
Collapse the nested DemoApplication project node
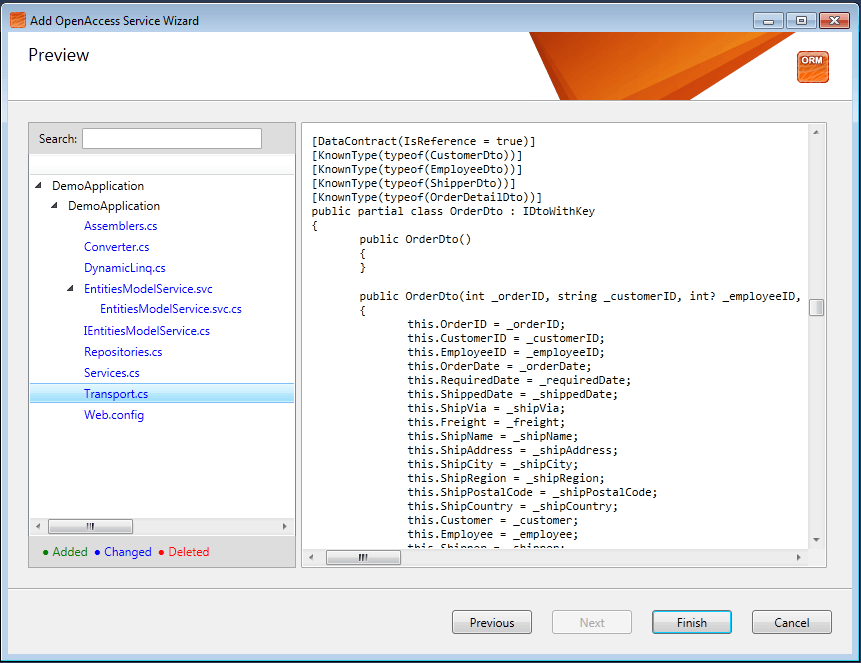(54, 206)
